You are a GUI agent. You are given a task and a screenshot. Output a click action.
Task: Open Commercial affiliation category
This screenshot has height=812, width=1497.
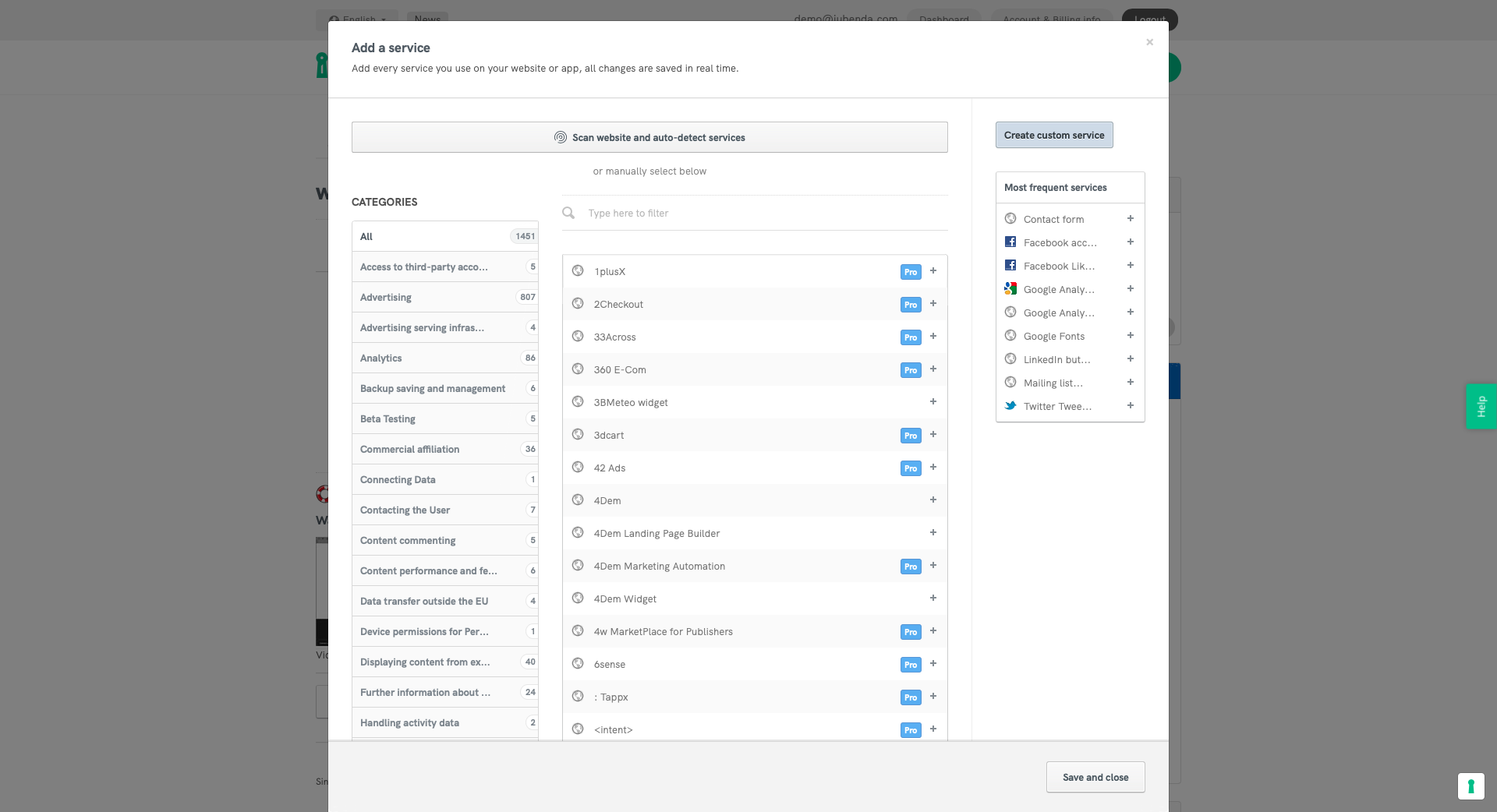tap(445, 449)
